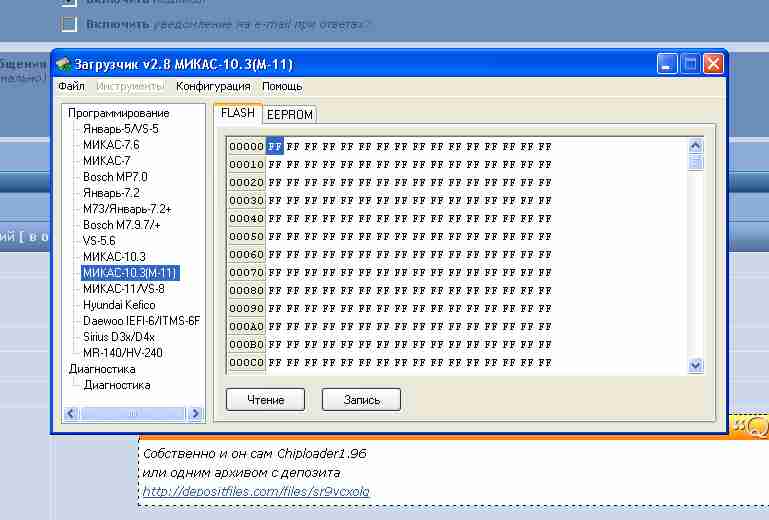Click the 00030 address row header
769x520 pixels.
point(246,201)
